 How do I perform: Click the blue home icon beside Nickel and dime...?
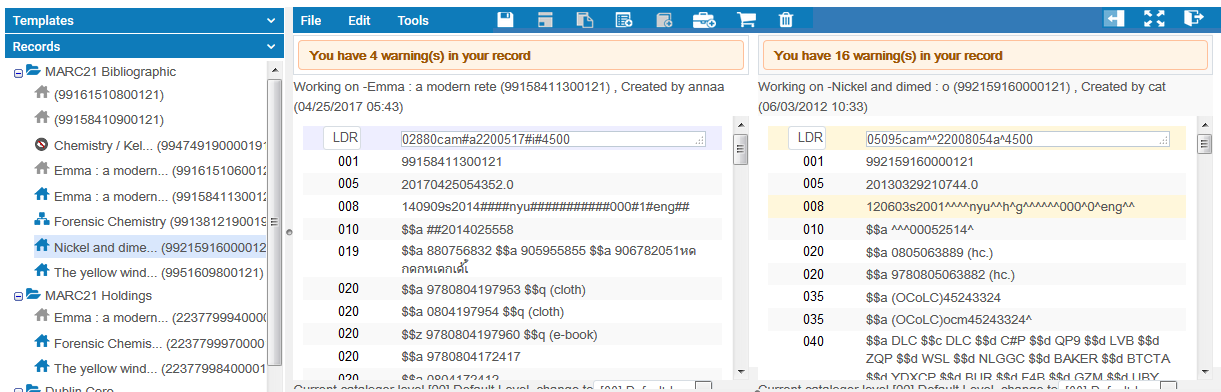41,245
